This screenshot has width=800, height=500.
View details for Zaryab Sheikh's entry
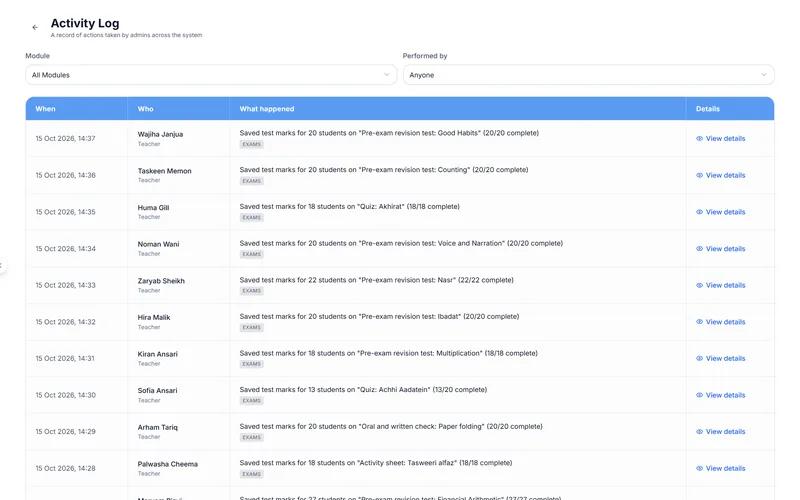tap(720, 285)
